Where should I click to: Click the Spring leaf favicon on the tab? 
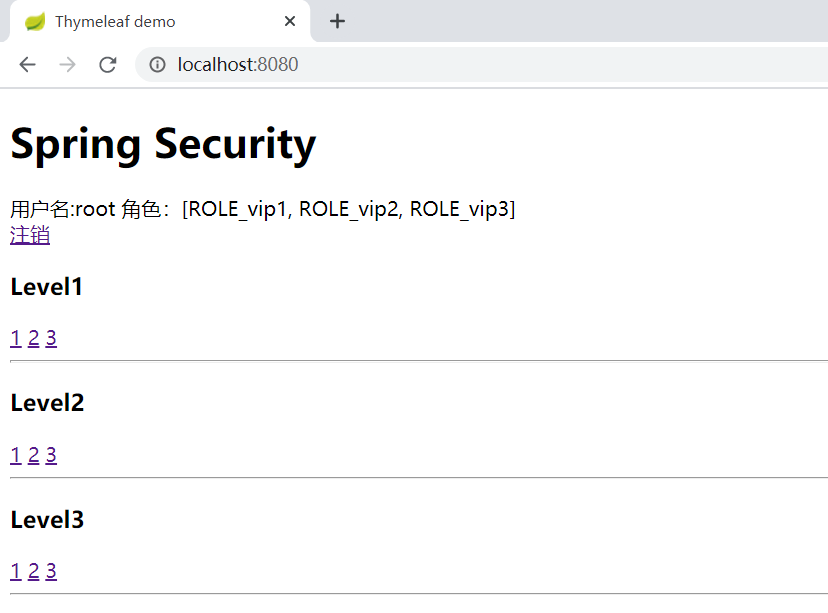point(33,21)
